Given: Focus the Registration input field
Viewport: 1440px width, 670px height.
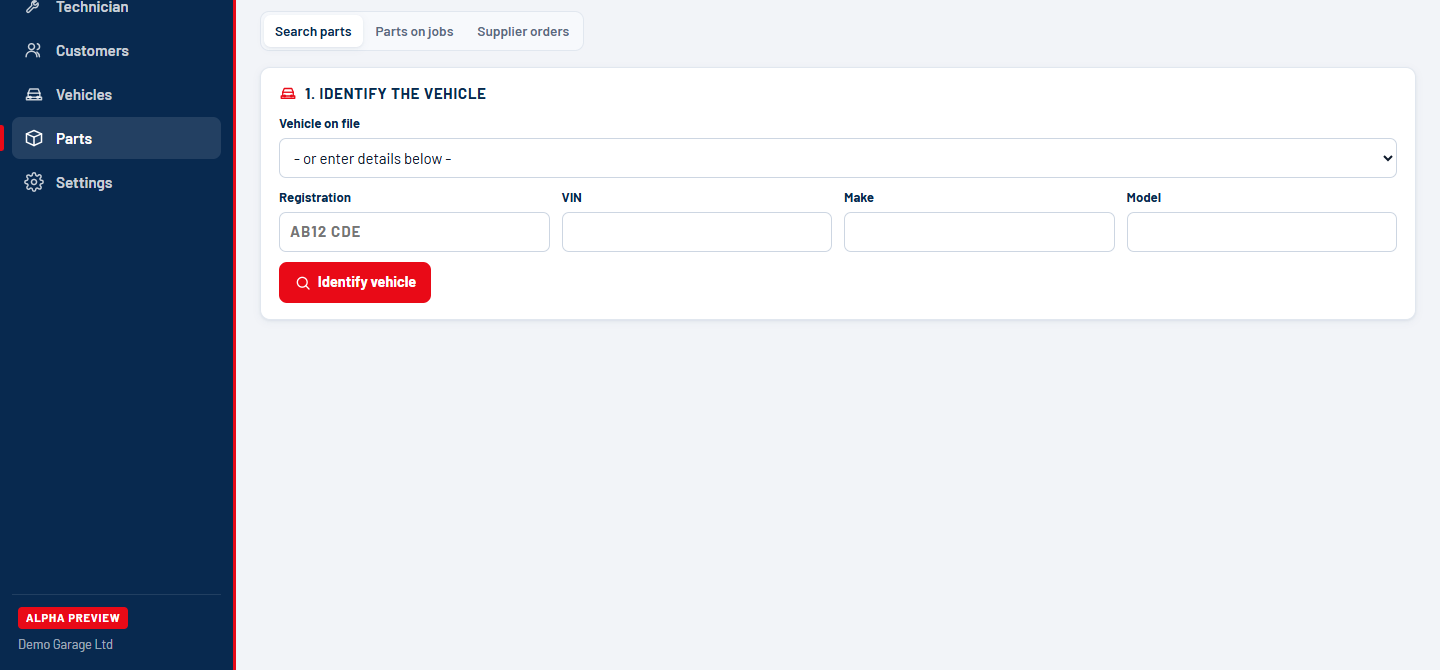Looking at the screenshot, I should coord(414,232).
